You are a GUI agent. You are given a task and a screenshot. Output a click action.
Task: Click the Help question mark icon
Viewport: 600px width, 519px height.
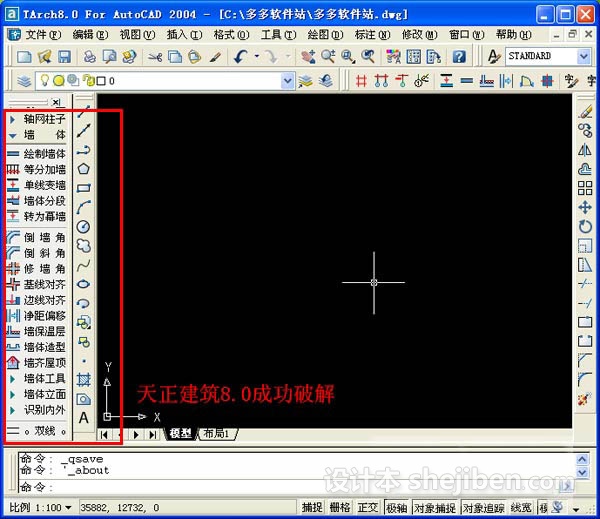(459, 57)
